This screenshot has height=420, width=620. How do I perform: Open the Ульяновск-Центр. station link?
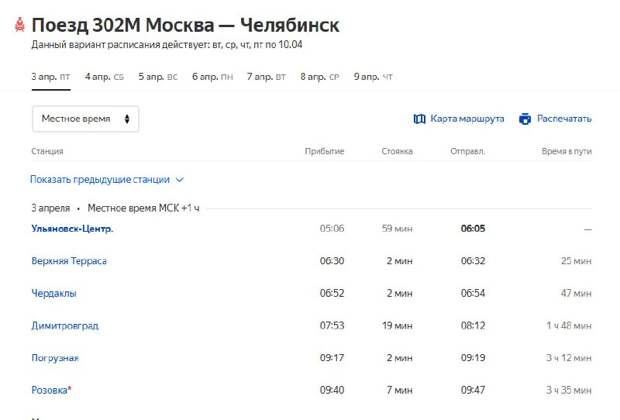tap(71, 229)
